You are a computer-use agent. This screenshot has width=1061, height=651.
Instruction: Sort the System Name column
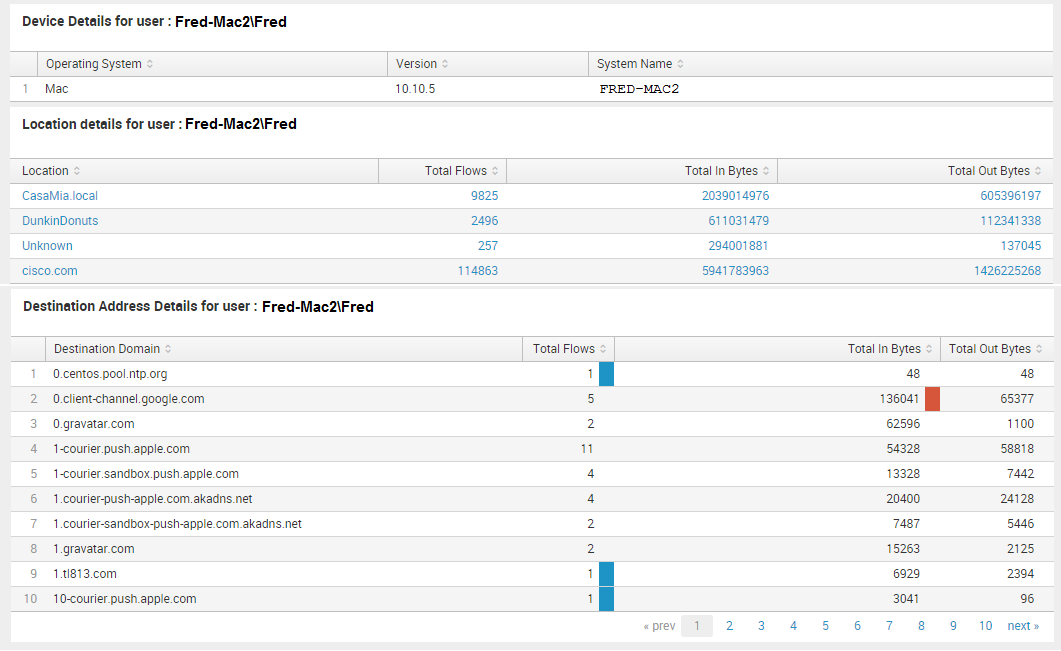(x=680, y=64)
